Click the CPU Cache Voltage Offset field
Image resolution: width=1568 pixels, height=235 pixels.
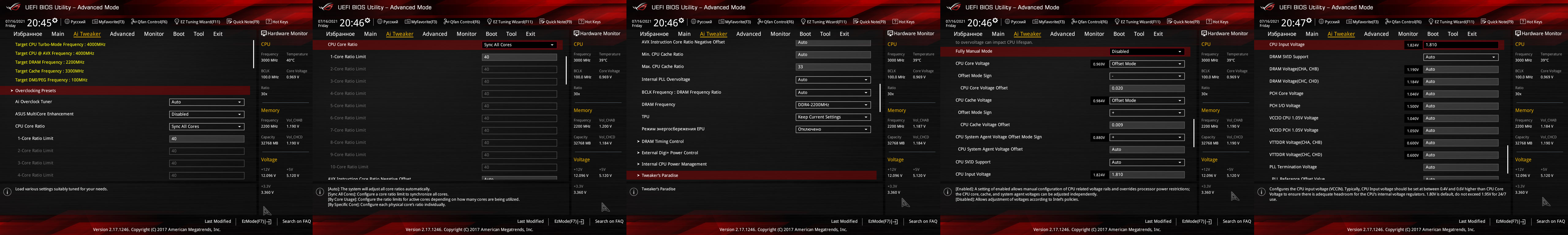coord(1147,125)
